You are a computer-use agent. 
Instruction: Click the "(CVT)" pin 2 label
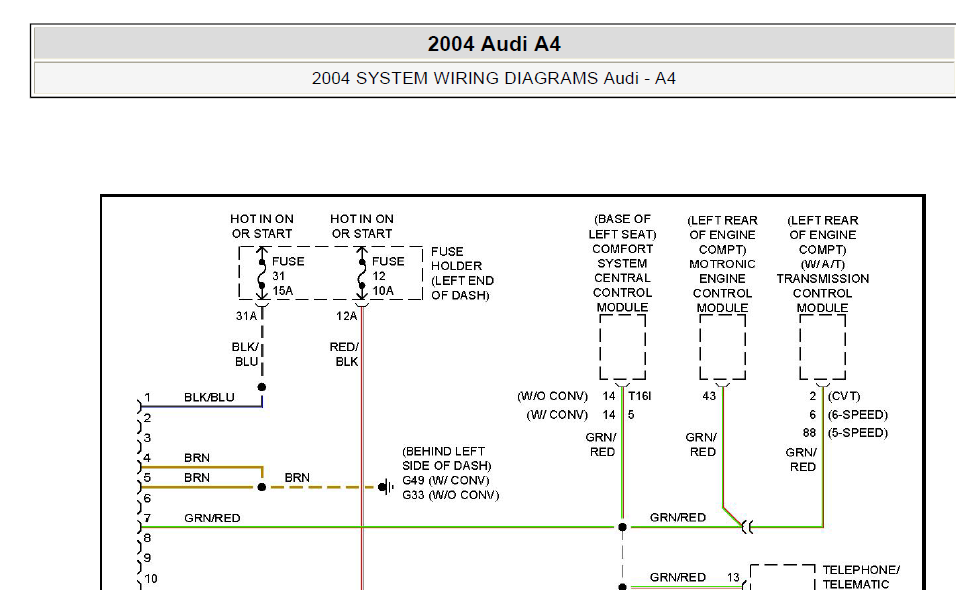844,396
